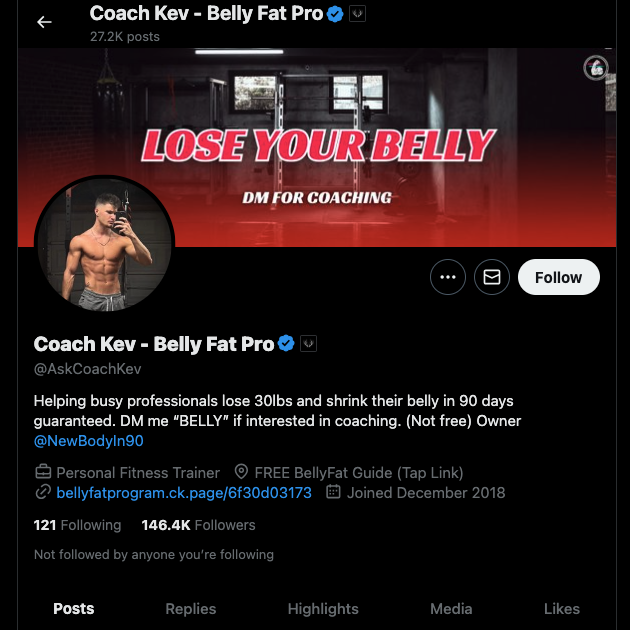Image resolution: width=630 pixels, height=630 pixels.
Task: Go back using the left arrow
Action: (44, 22)
